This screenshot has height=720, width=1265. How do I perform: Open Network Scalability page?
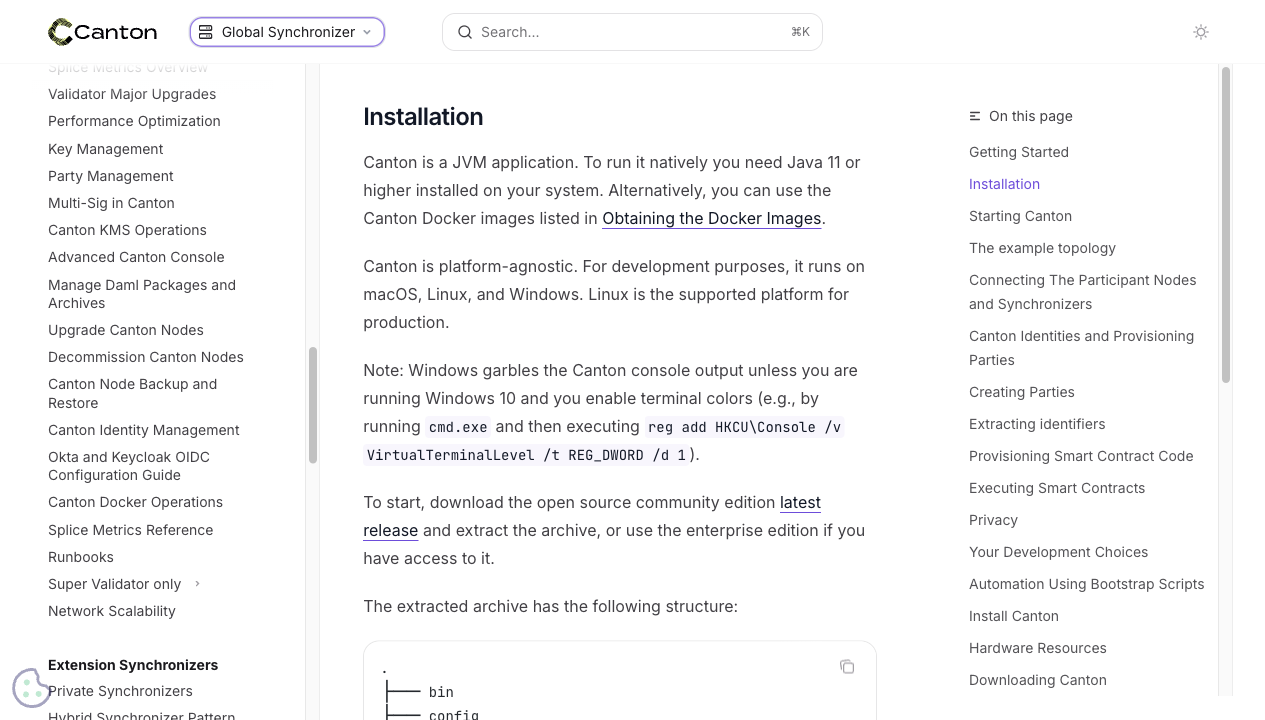[x=112, y=611]
